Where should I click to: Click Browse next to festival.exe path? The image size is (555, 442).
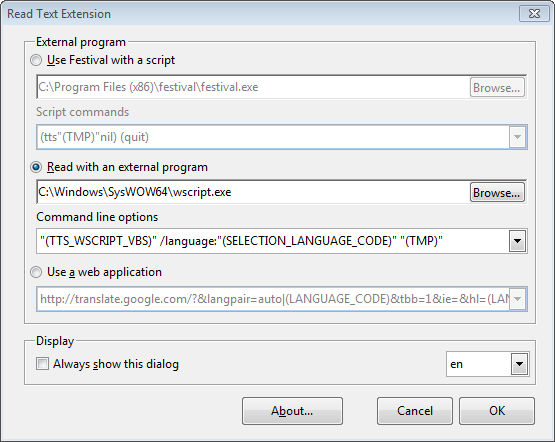coord(497,87)
